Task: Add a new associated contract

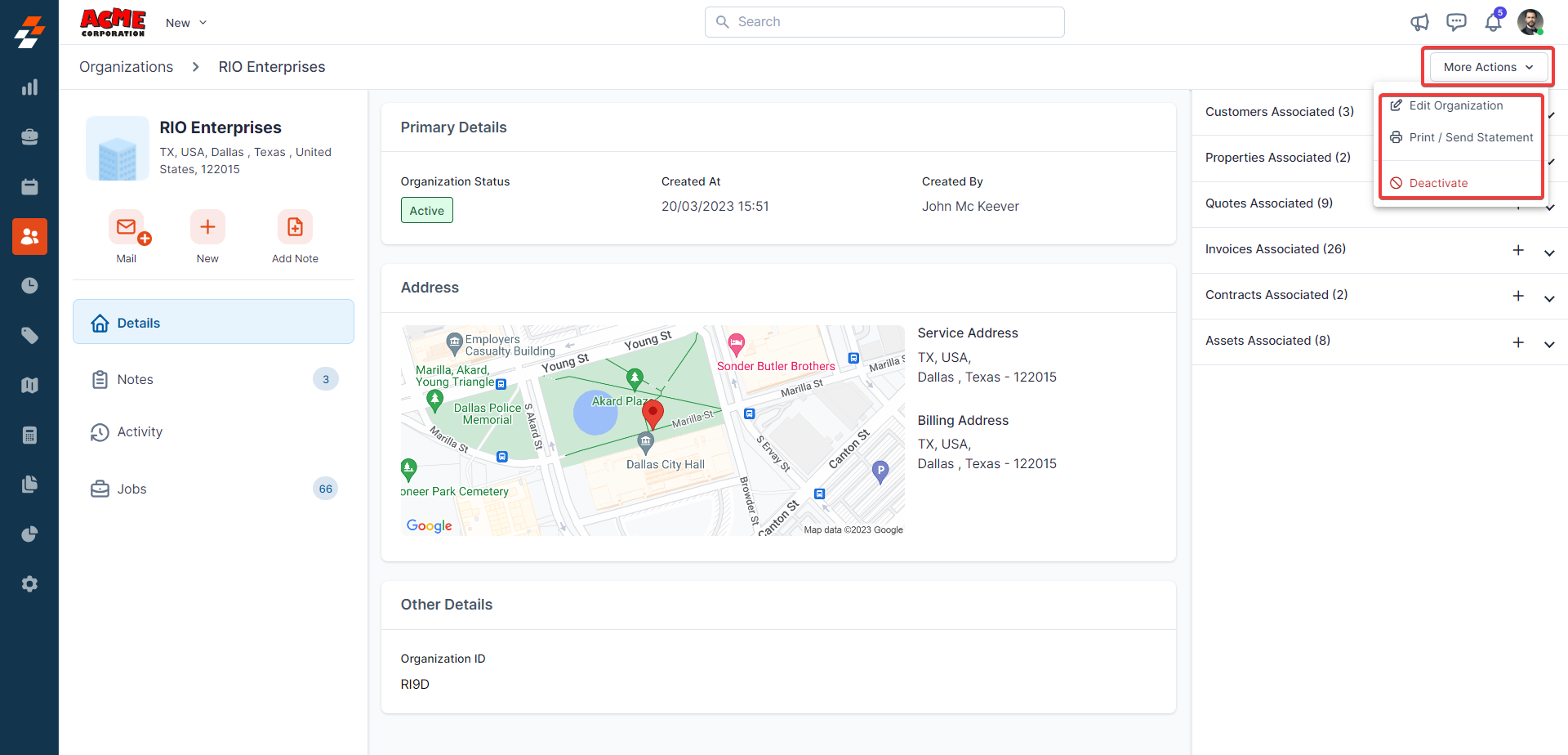Action: [x=1517, y=296]
